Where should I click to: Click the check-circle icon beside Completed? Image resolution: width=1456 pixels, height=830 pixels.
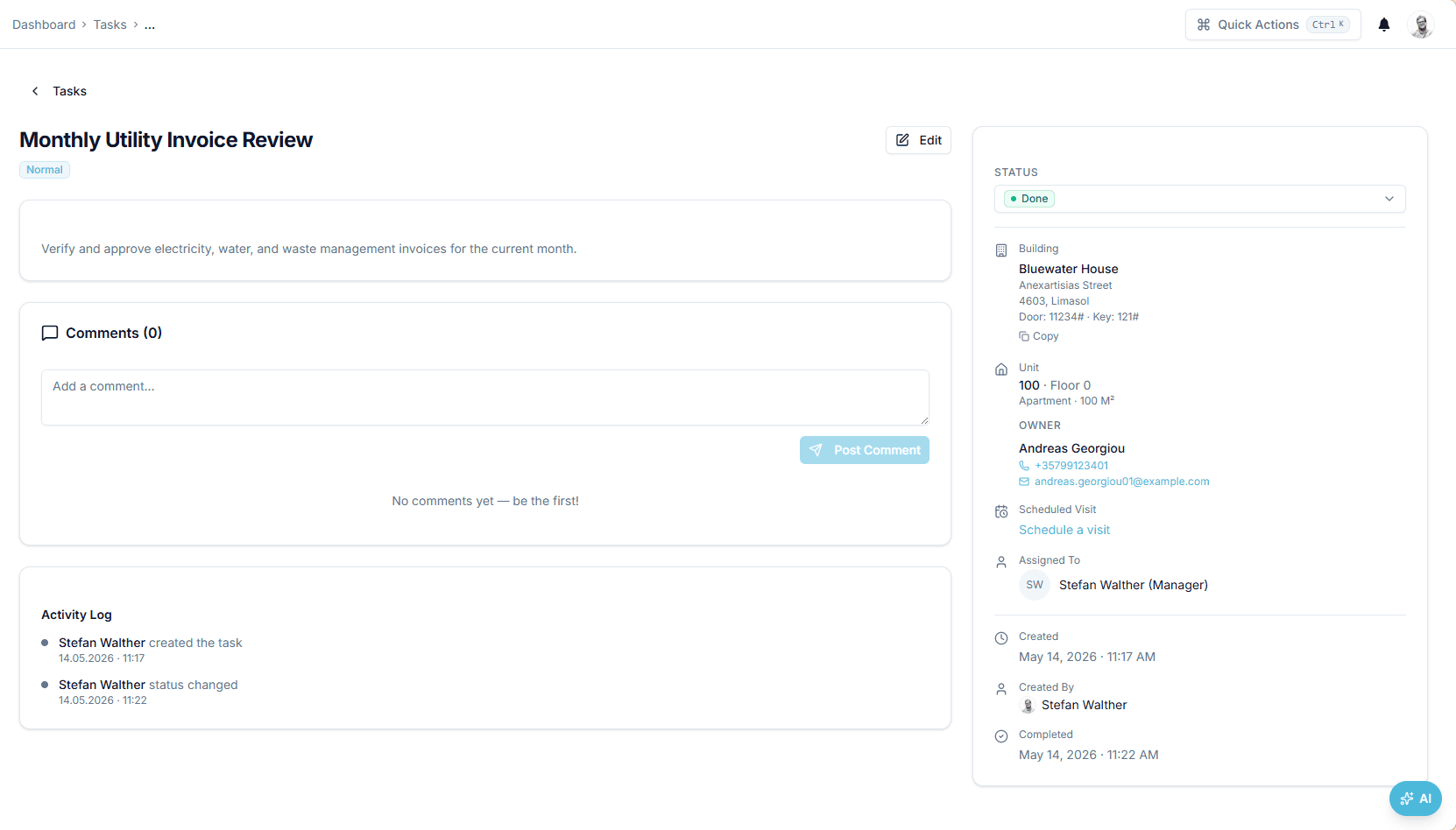pyautogui.click(x=1001, y=736)
